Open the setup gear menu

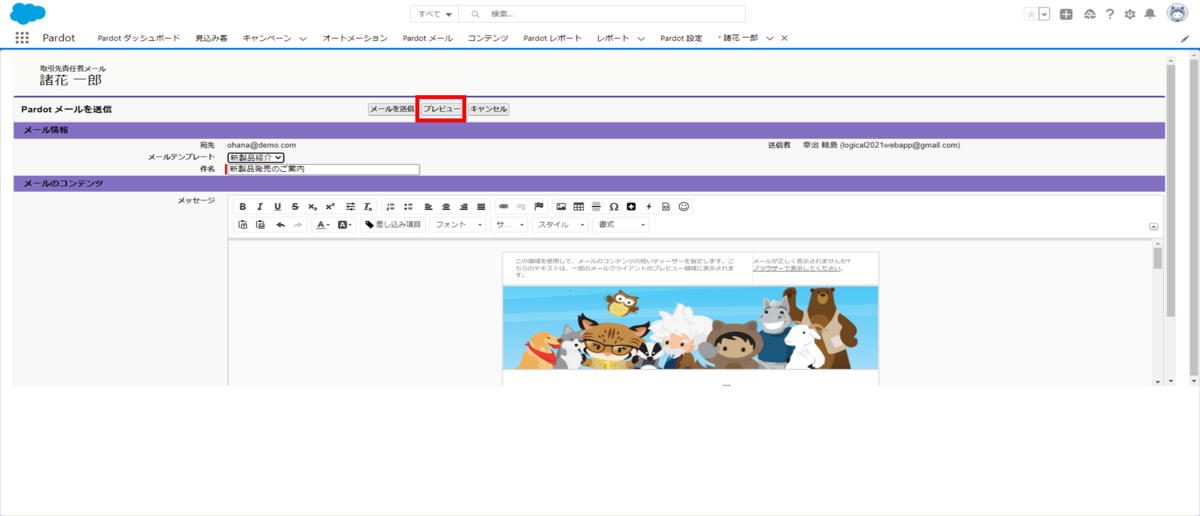(1130, 14)
